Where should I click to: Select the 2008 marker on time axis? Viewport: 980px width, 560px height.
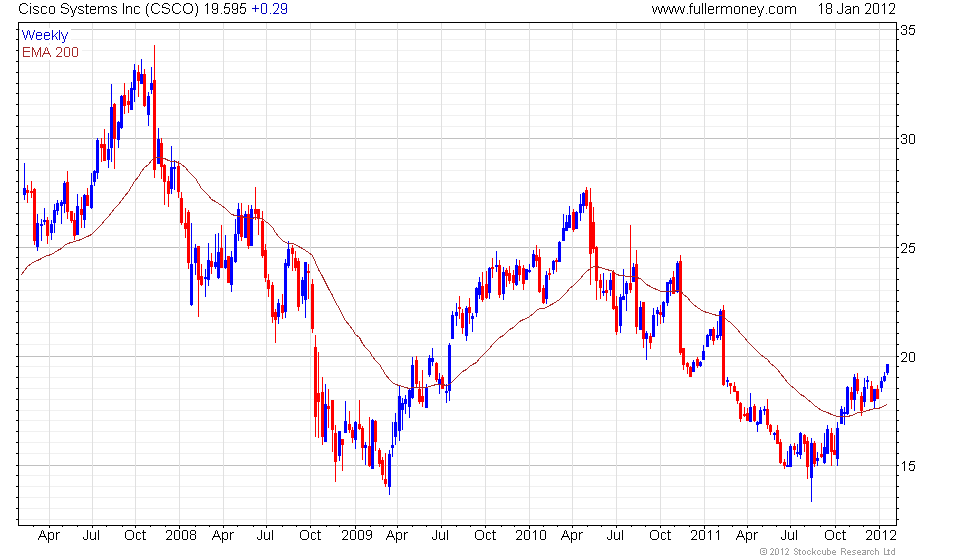click(181, 536)
